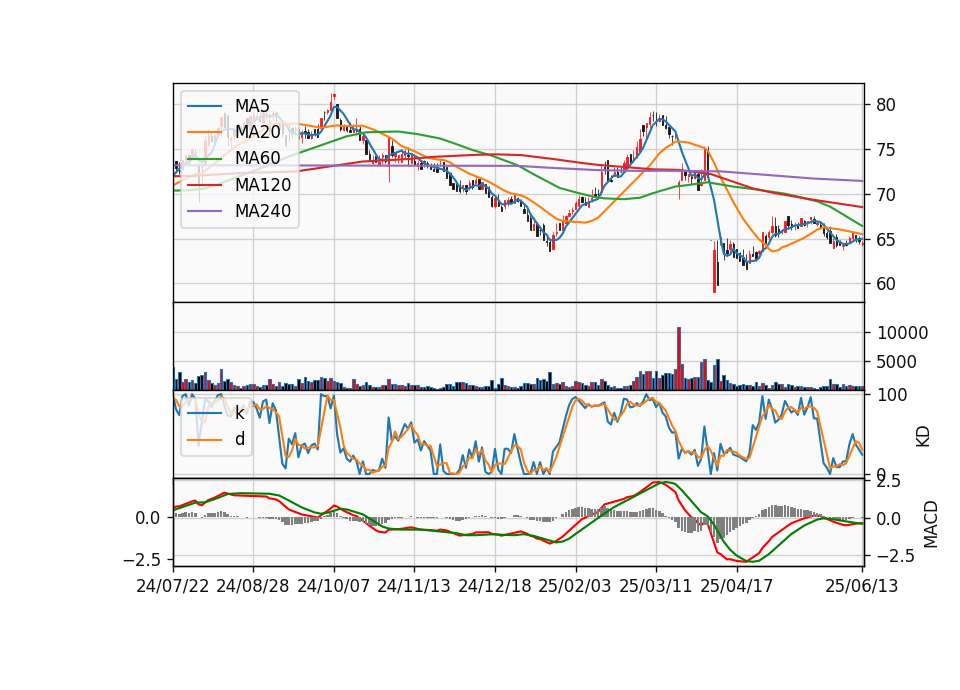
Task: Click the orange MA20 legend line sample
Action: tap(204, 132)
